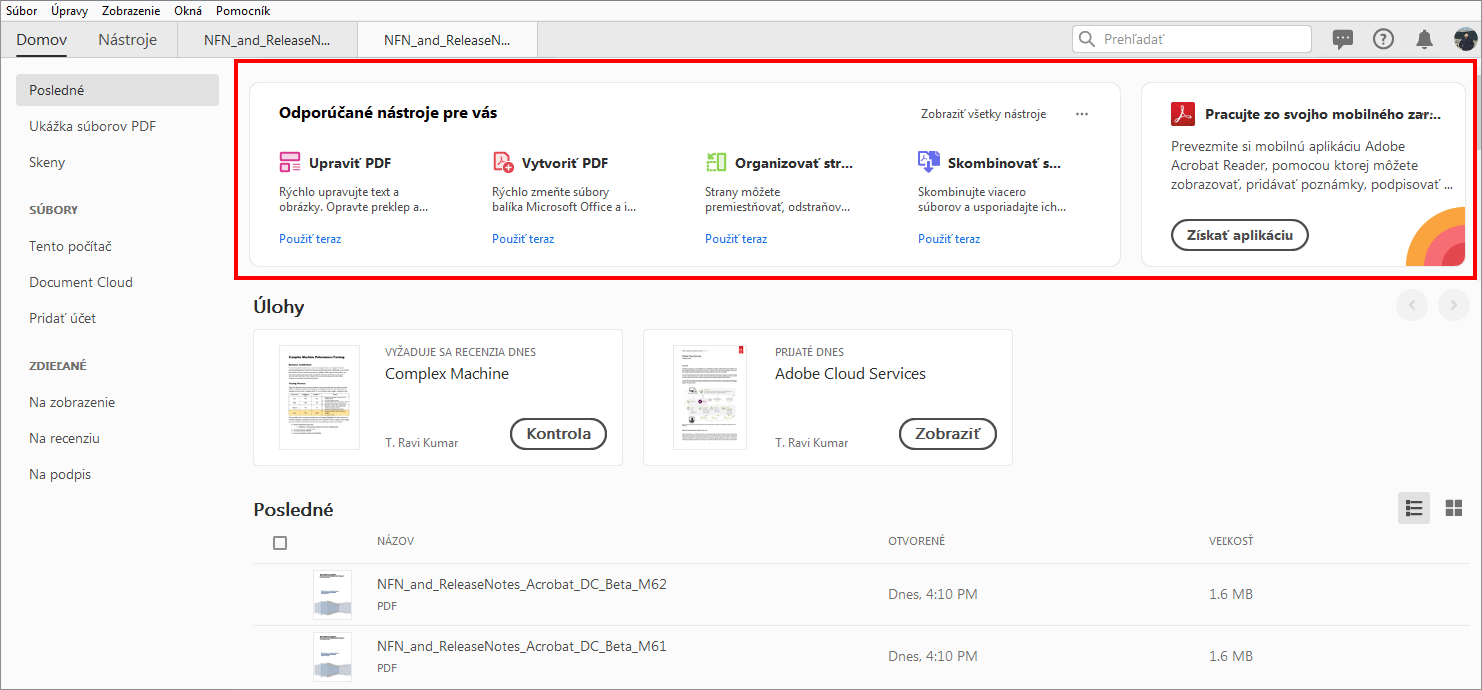This screenshot has width=1482, height=690.
Task: Open the Upraviť PDF tool icon
Action: click(290, 163)
